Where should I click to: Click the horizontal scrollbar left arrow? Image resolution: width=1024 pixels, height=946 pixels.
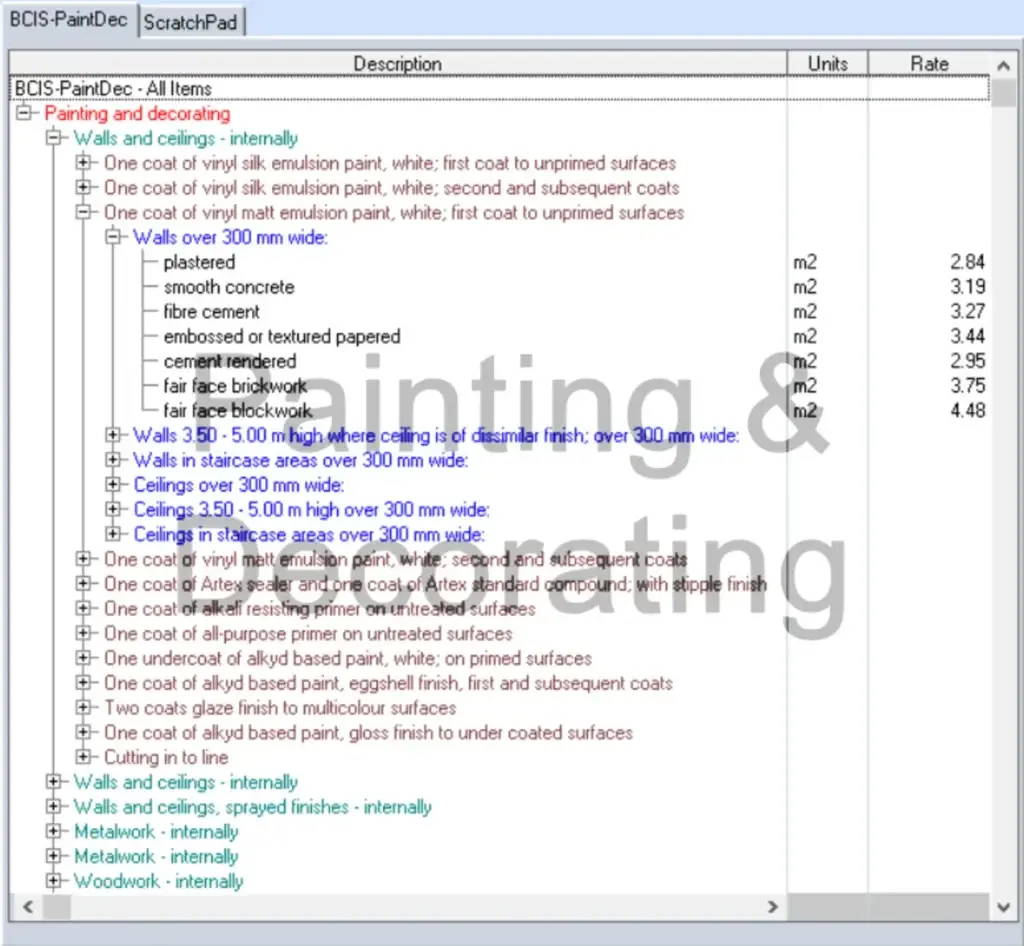click(x=28, y=907)
